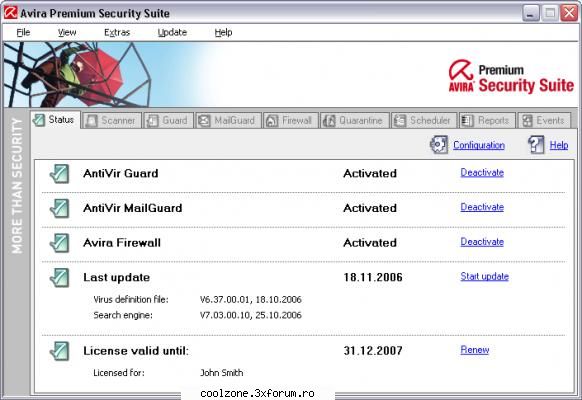
Task: Click the Avira umbrella icon in title bar
Action: point(10,13)
